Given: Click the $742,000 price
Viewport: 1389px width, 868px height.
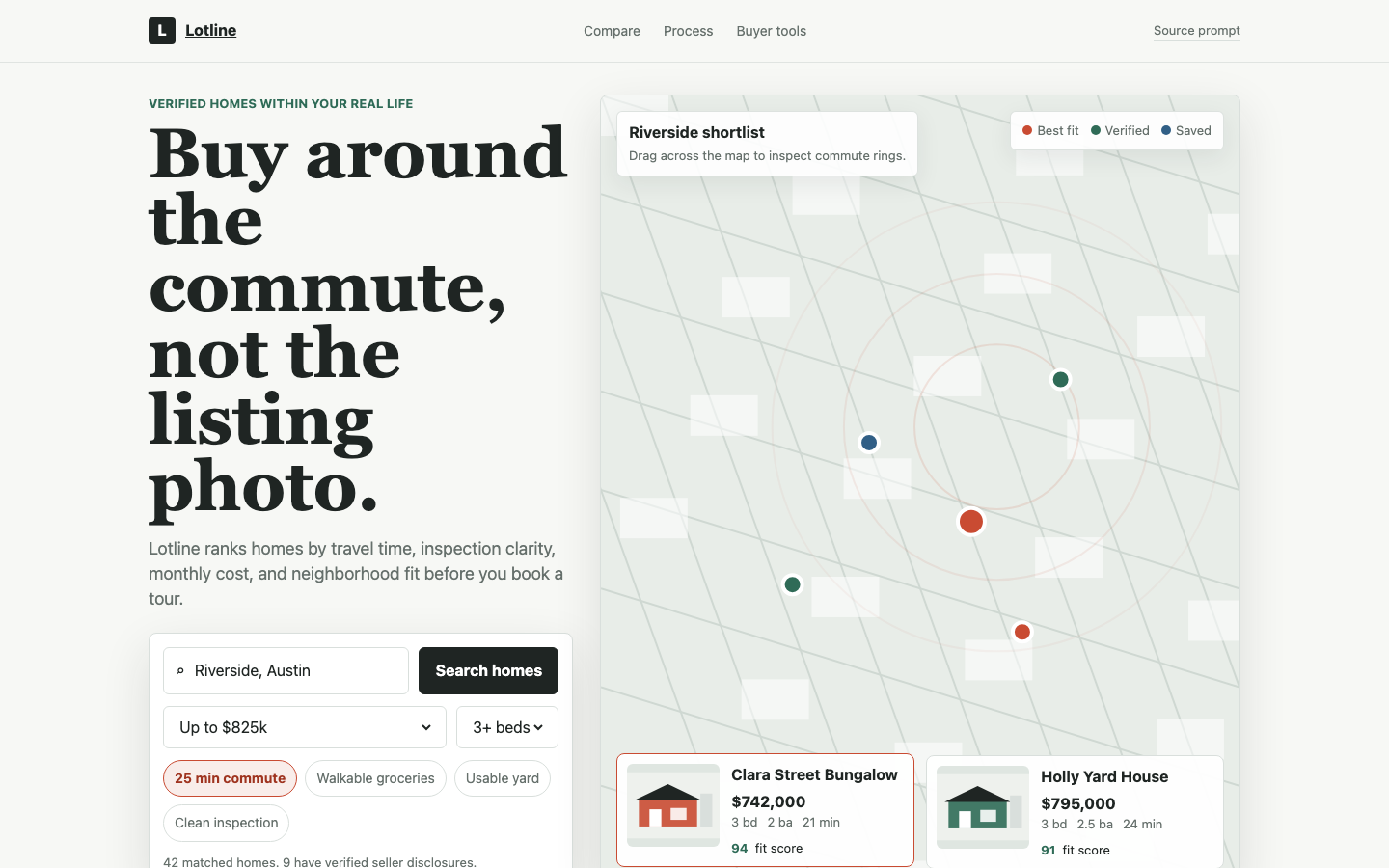Looking at the screenshot, I should pyautogui.click(x=768, y=801).
